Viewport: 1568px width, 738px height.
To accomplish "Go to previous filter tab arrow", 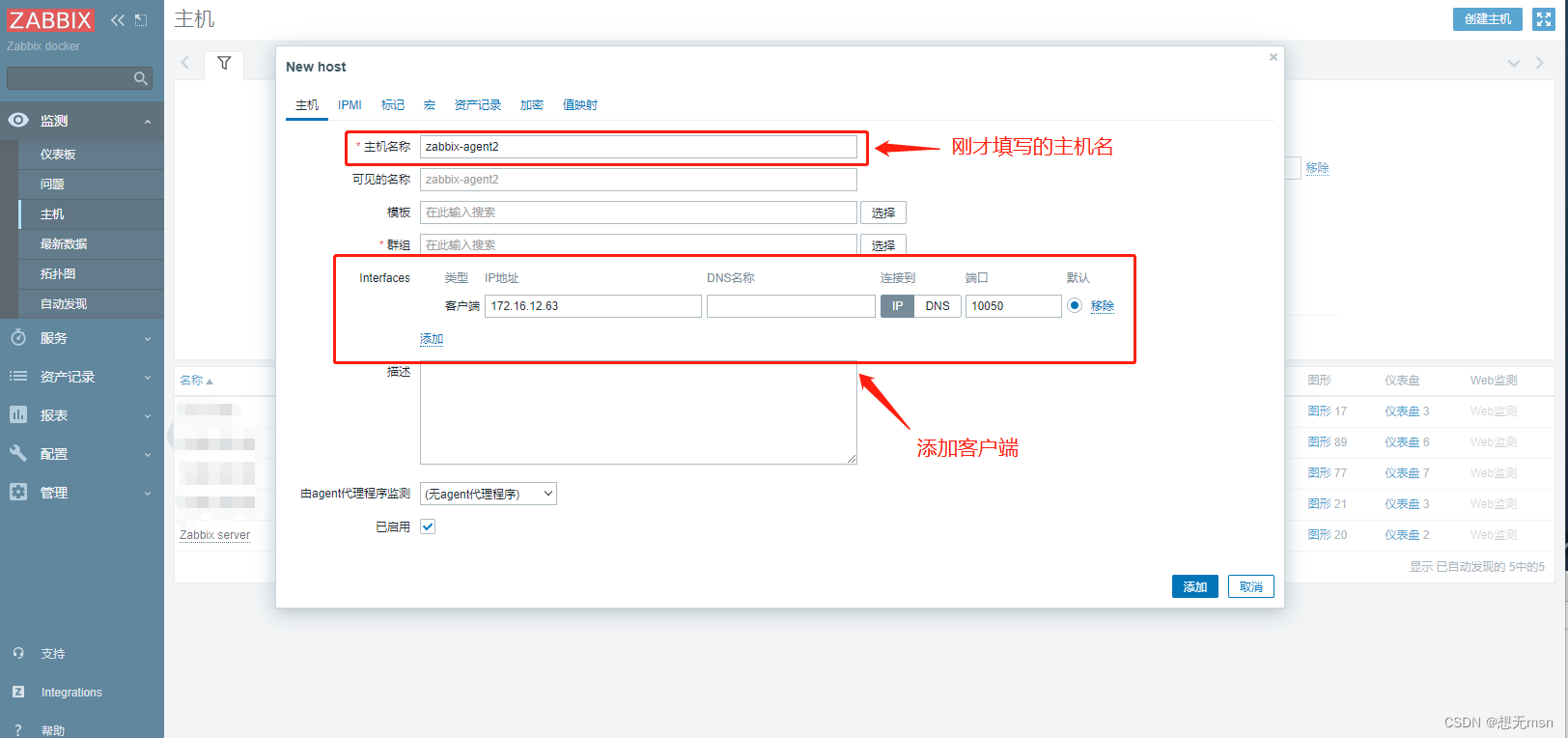I will 185,64.
